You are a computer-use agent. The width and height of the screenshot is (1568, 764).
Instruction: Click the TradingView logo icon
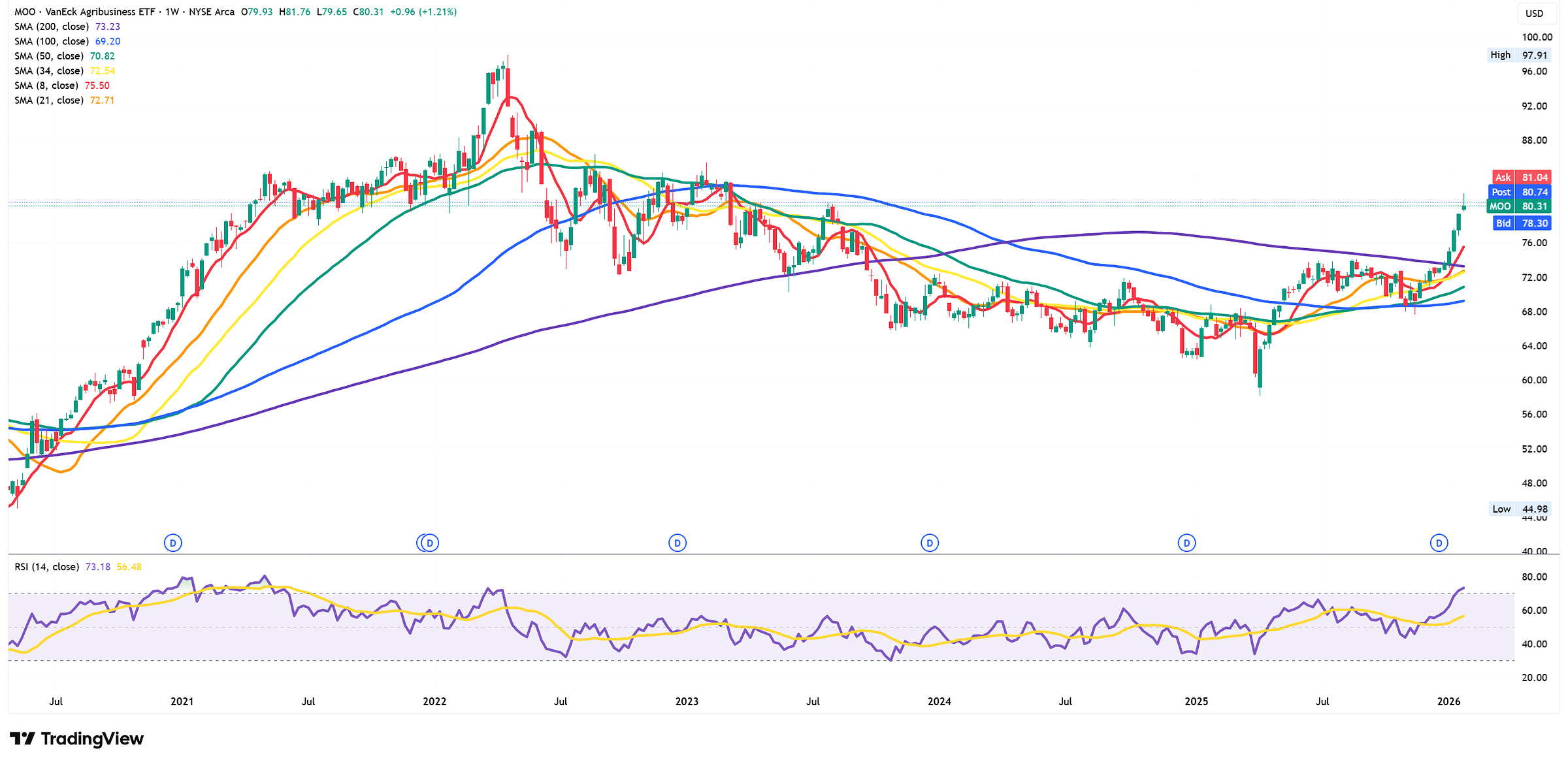click(x=23, y=739)
